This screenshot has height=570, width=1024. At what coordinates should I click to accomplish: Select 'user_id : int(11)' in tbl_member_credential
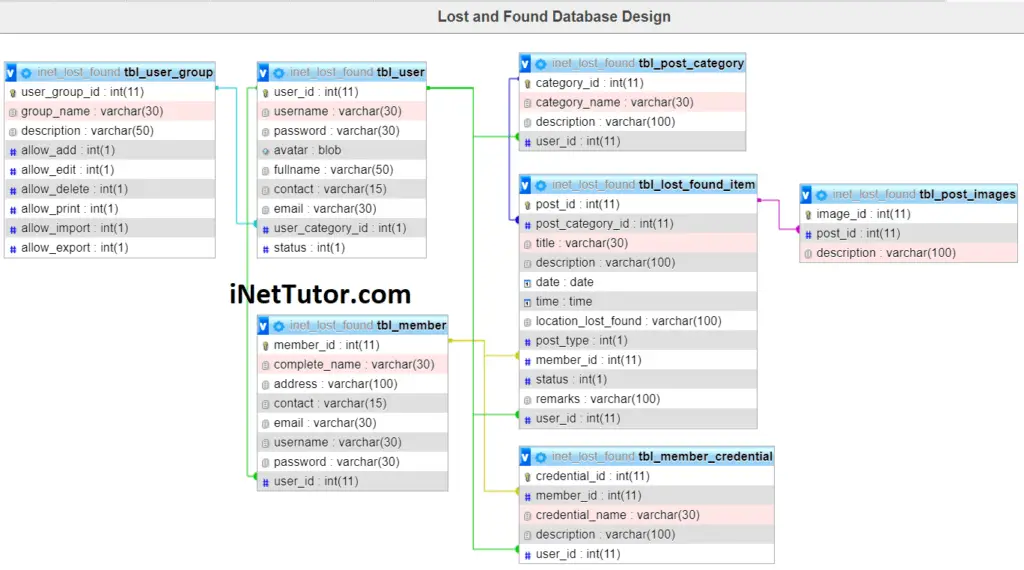[647, 554]
